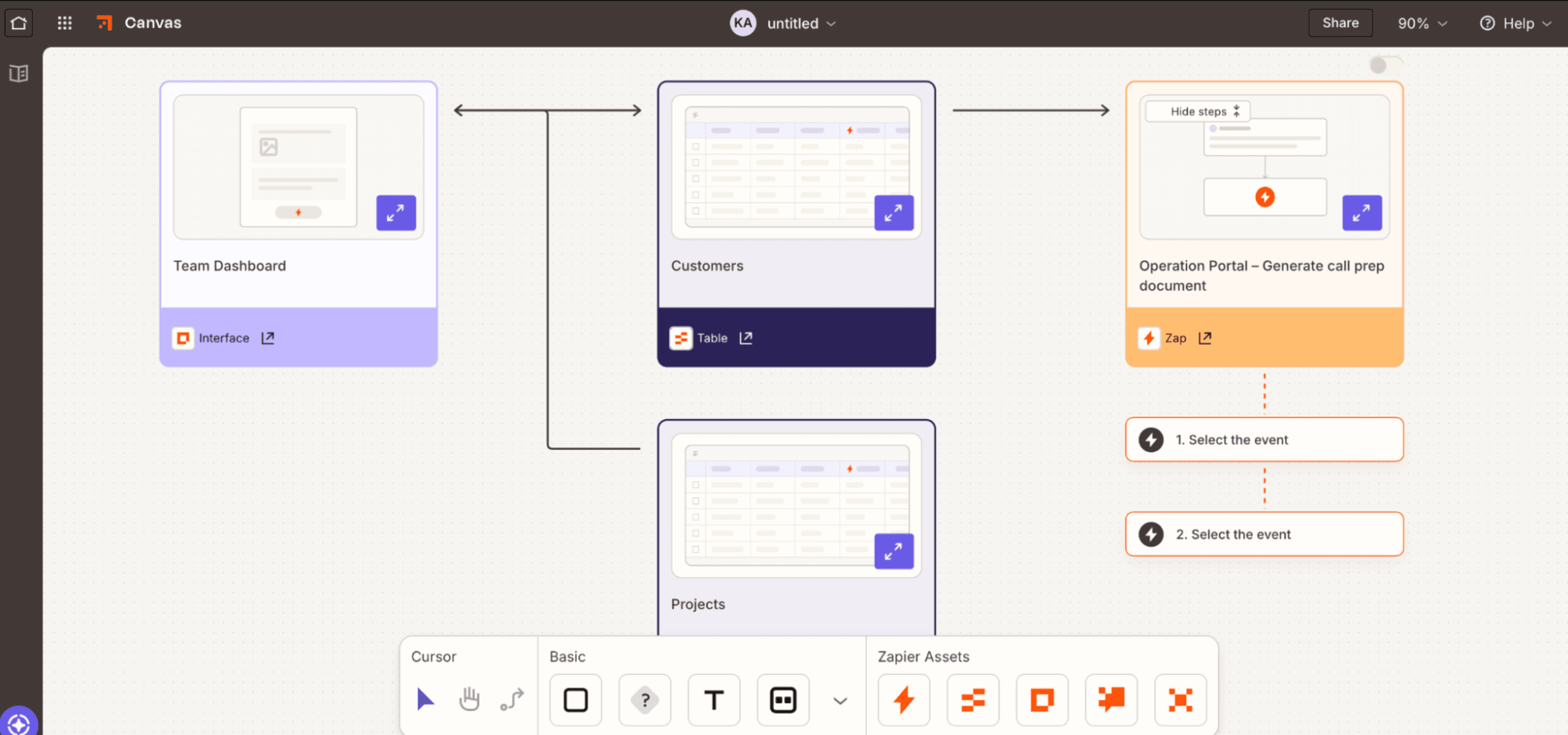Go to the Home icon

[x=19, y=23]
